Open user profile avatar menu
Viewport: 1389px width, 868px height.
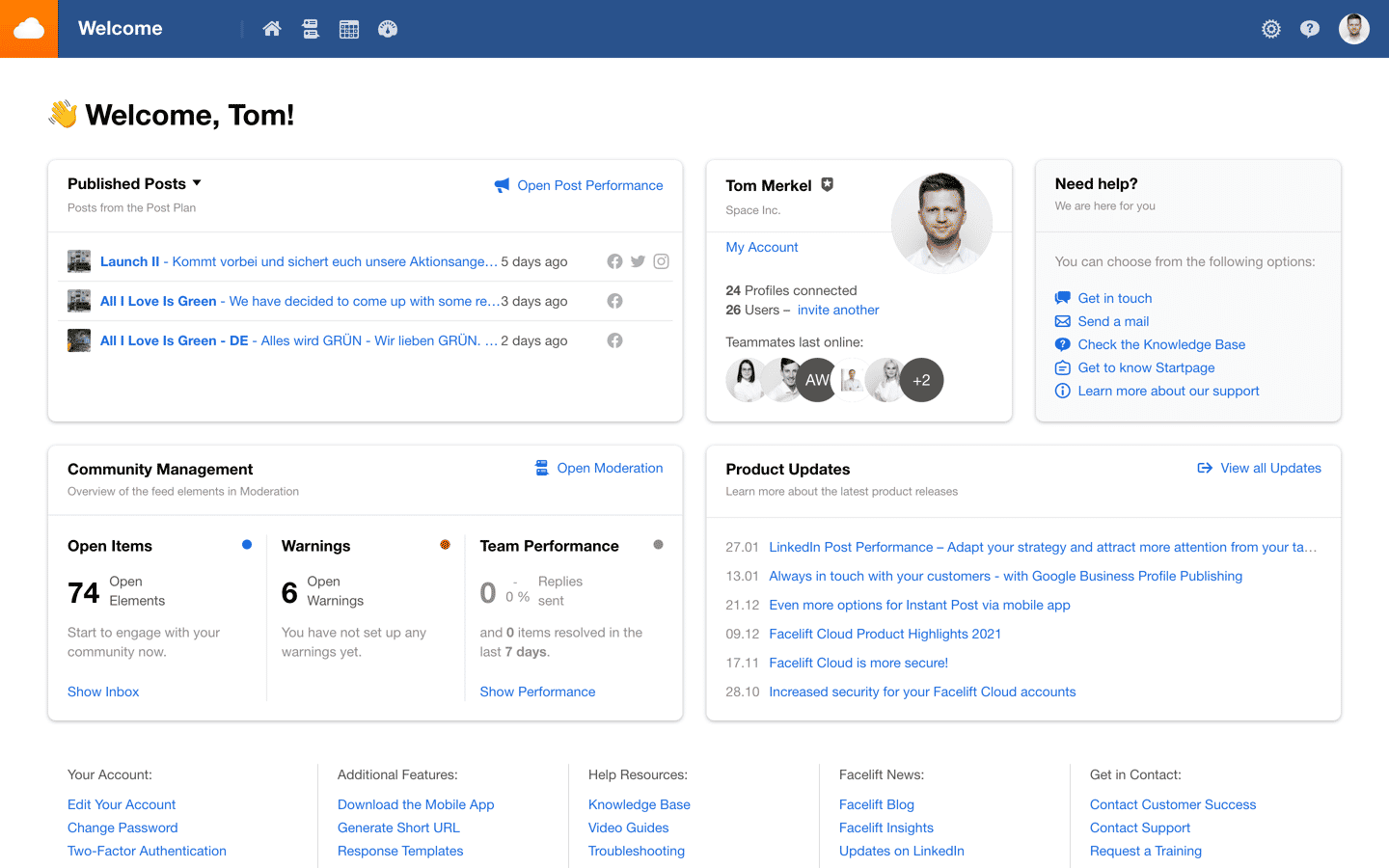coord(1353,29)
